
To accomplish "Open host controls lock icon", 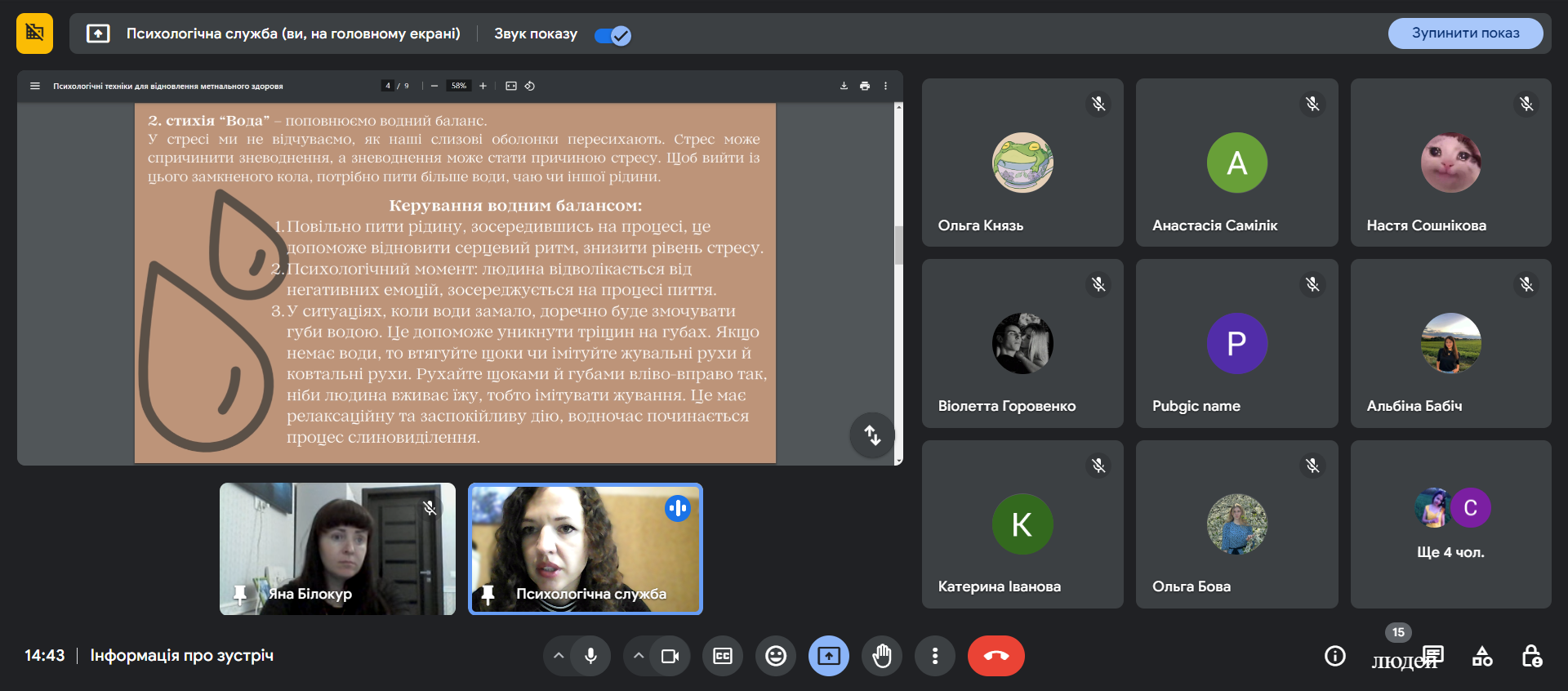I will (1531, 656).
